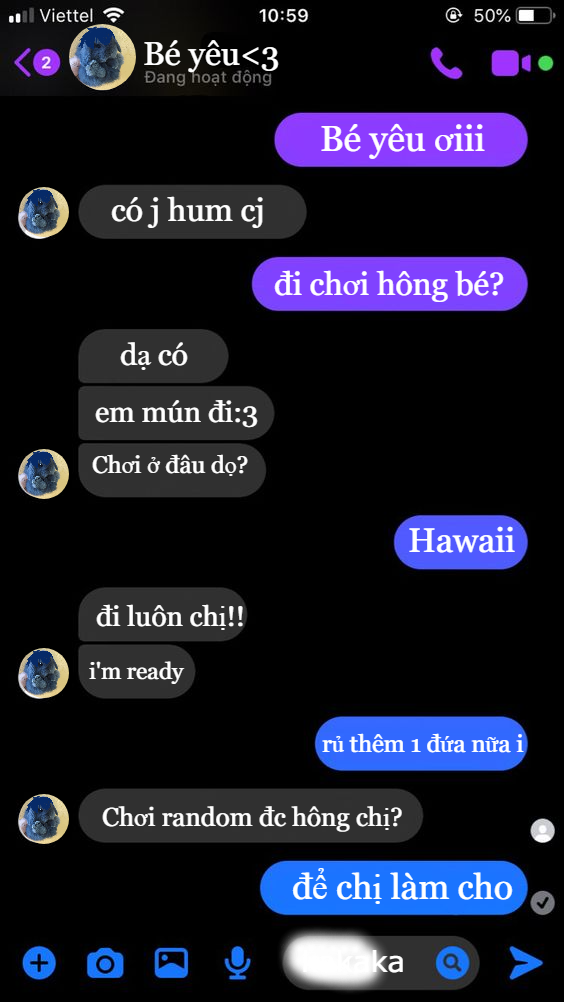Open the plus attachments menu

(x=40, y=962)
